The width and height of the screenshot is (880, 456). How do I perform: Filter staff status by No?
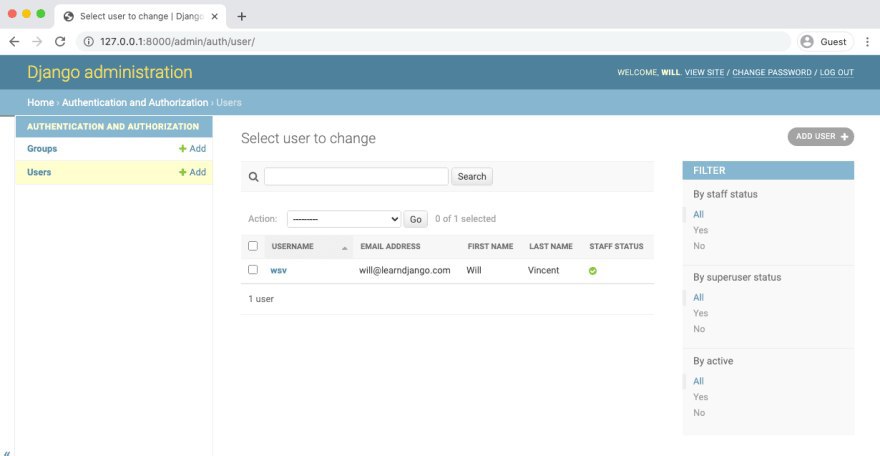[x=699, y=246]
